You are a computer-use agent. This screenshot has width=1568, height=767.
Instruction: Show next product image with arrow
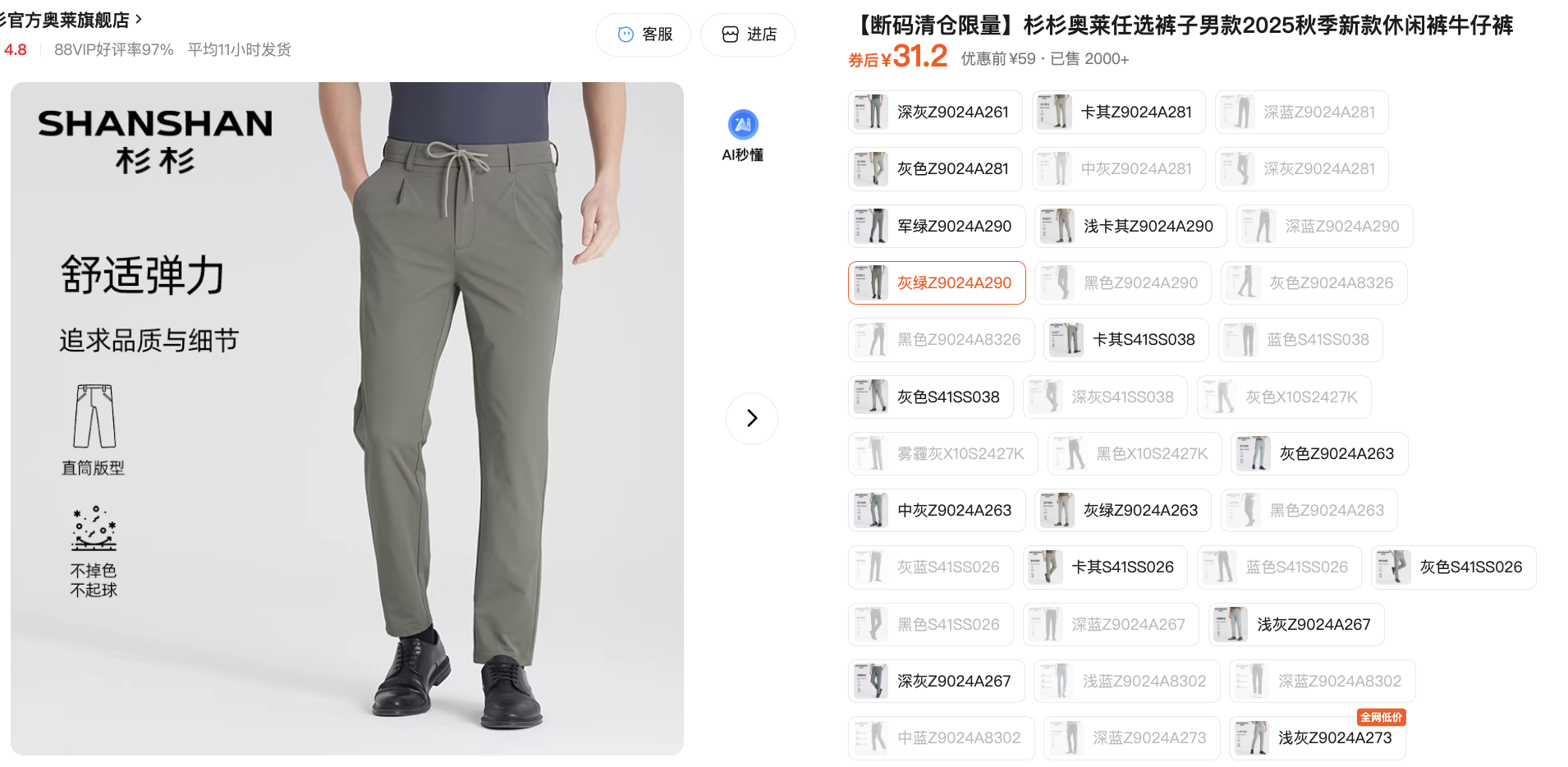tap(752, 418)
